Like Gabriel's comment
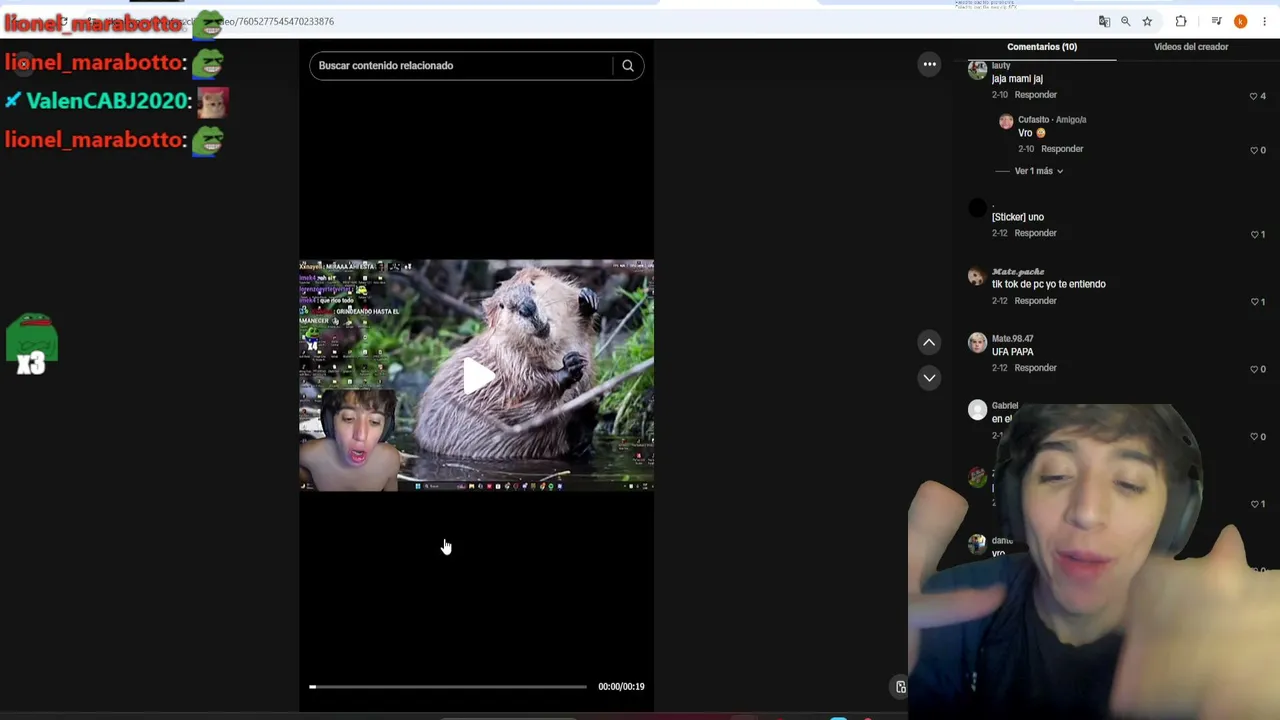 1254,437
